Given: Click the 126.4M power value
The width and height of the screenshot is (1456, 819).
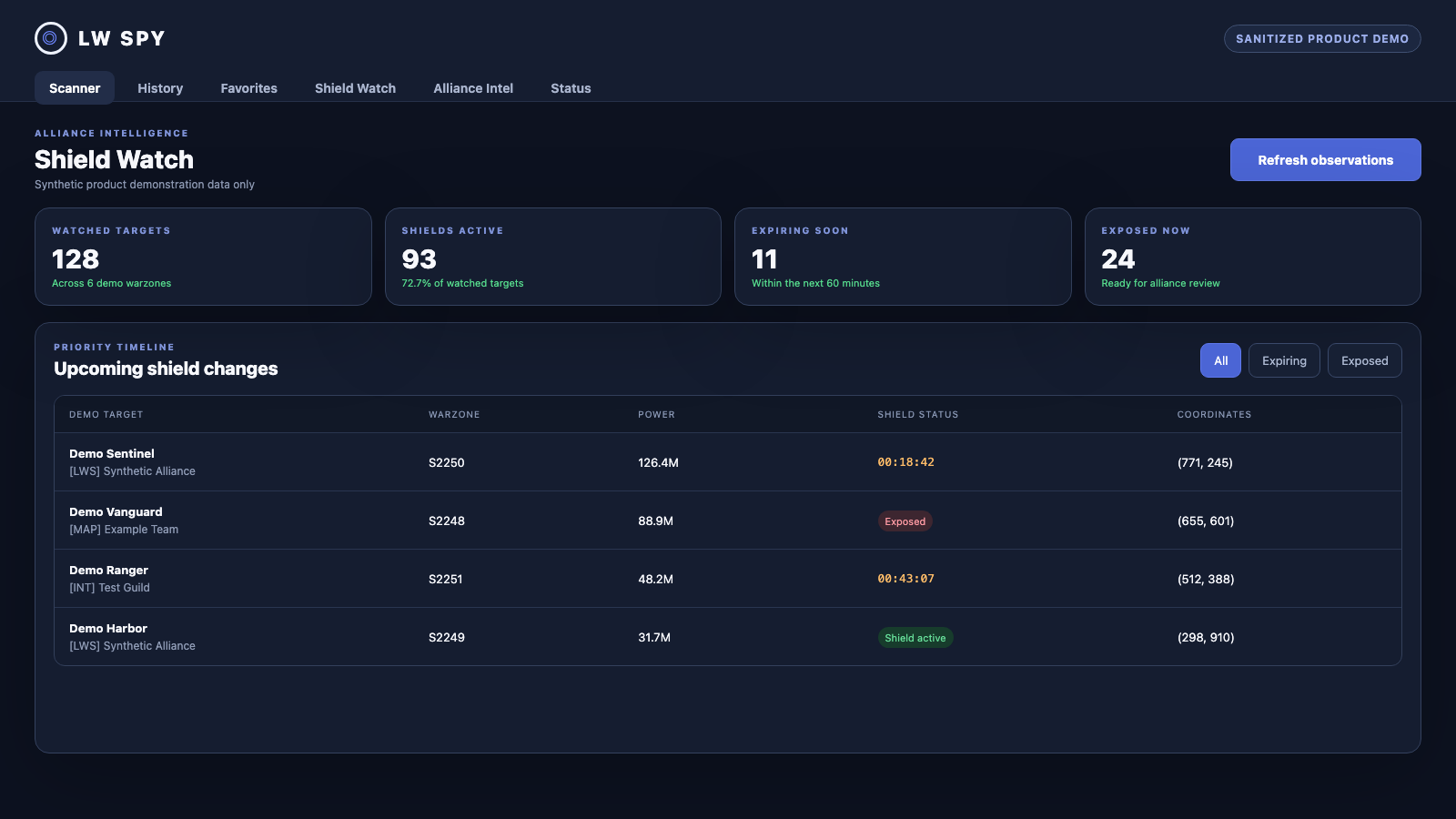Looking at the screenshot, I should click(x=658, y=462).
